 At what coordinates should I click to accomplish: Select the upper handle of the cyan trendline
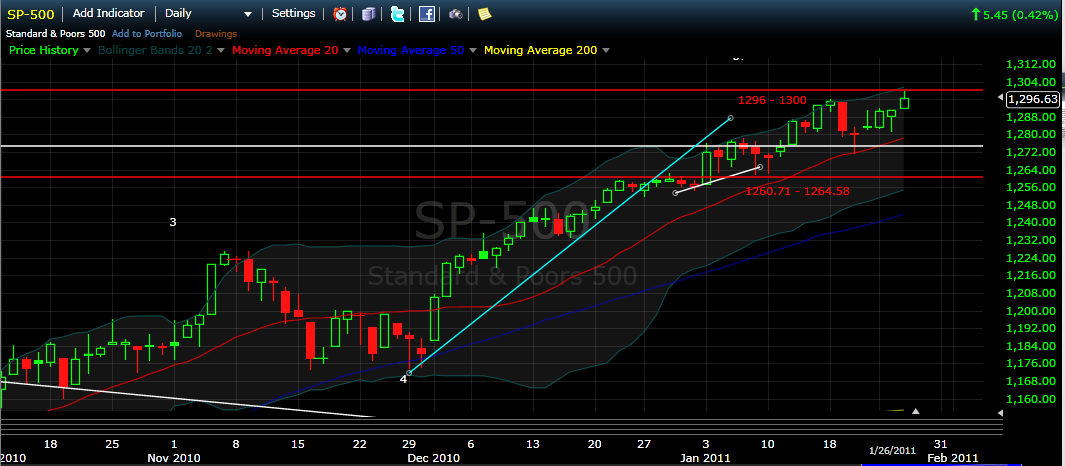731,118
